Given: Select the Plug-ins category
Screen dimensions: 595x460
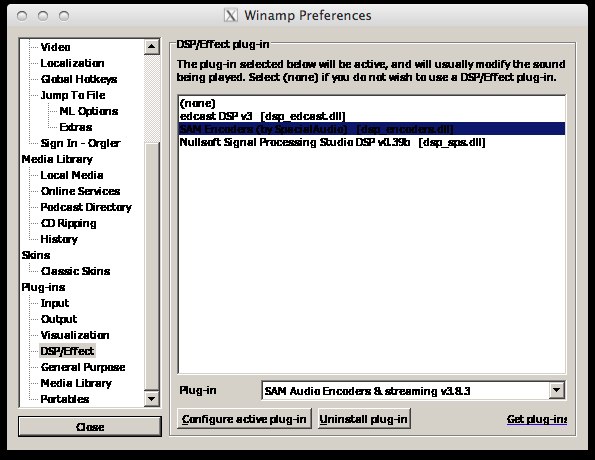Looking at the screenshot, I should coord(43,287).
